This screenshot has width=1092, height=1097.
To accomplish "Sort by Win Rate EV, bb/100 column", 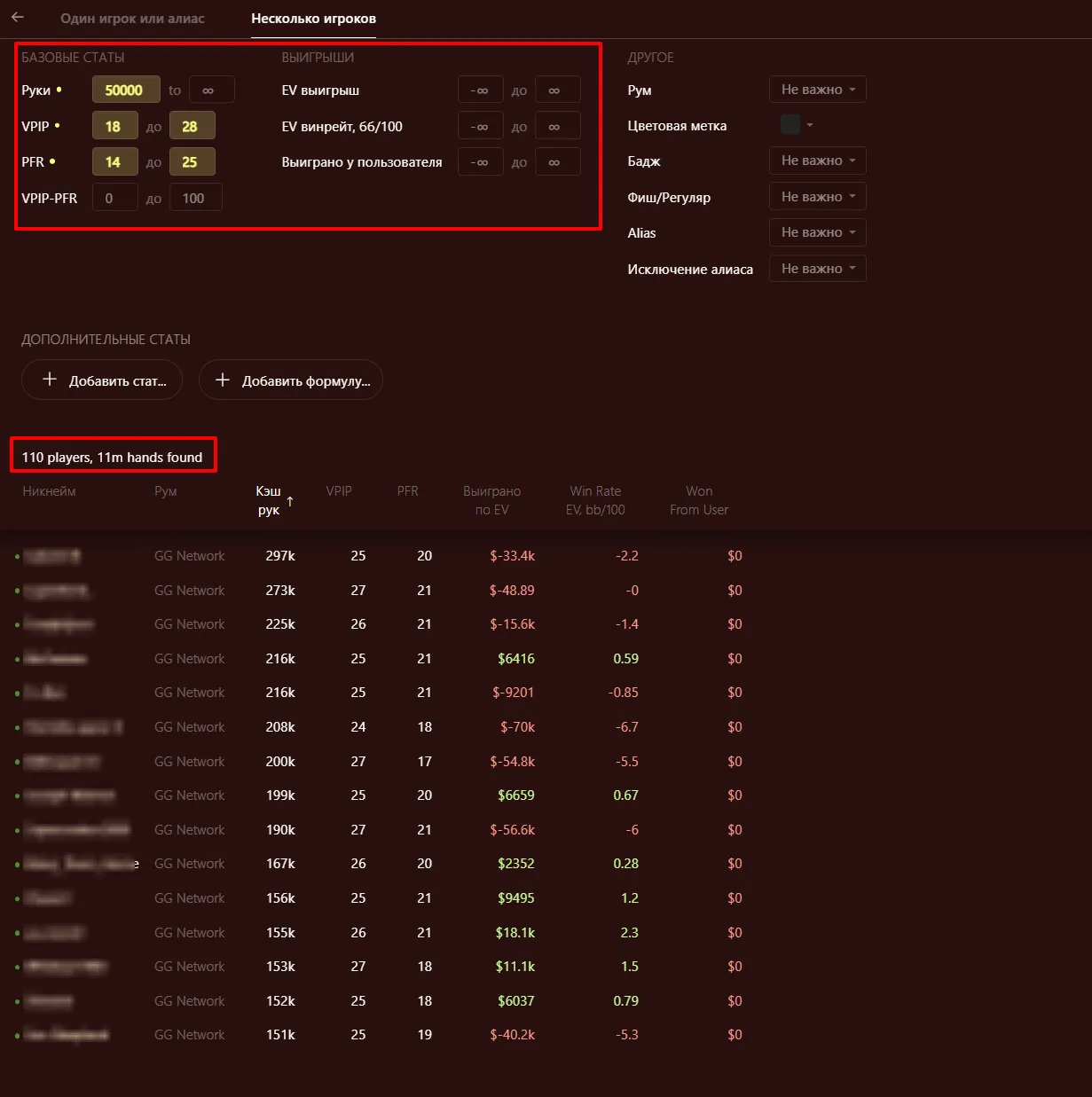I will point(595,500).
